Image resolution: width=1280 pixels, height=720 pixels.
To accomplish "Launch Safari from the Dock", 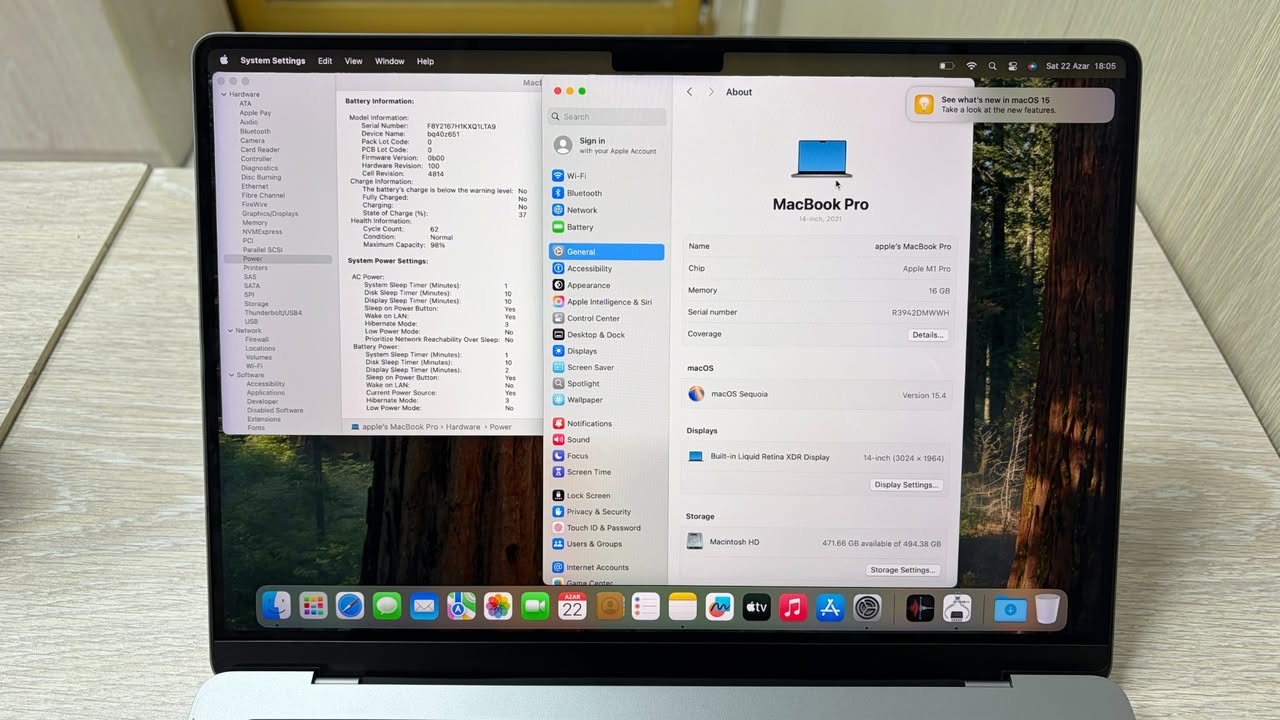I will click(350, 605).
